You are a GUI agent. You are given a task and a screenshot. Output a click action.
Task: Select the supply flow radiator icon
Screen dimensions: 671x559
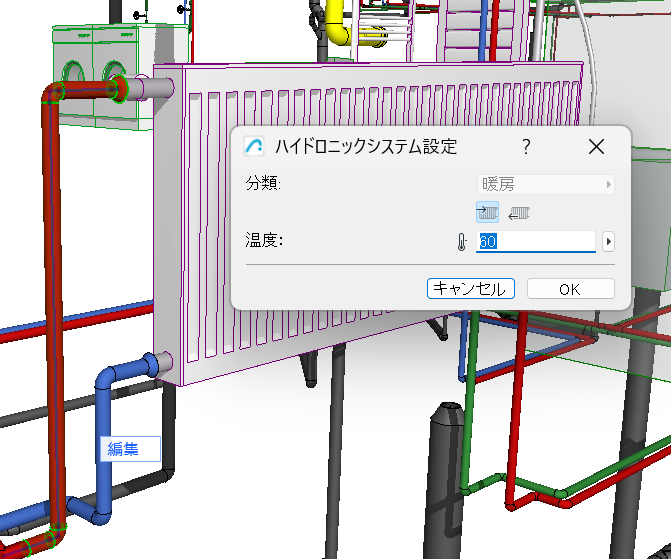(487, 212)
